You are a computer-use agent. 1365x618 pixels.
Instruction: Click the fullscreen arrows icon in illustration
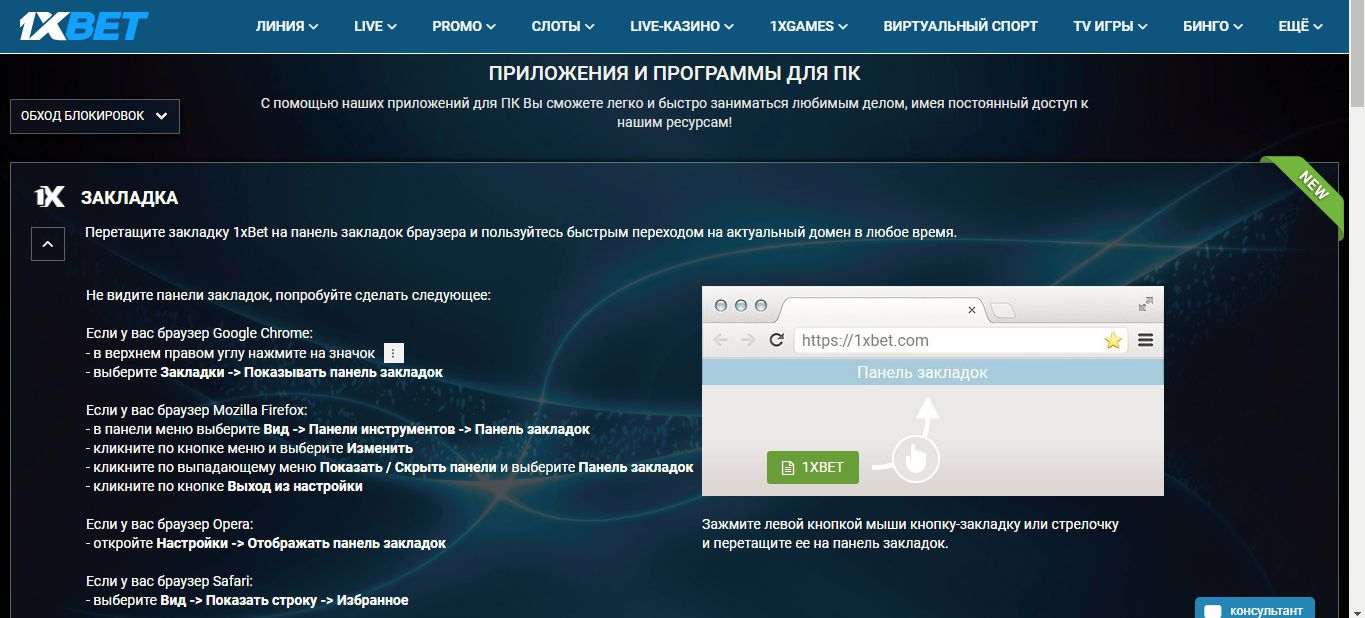pos(1146,304)
